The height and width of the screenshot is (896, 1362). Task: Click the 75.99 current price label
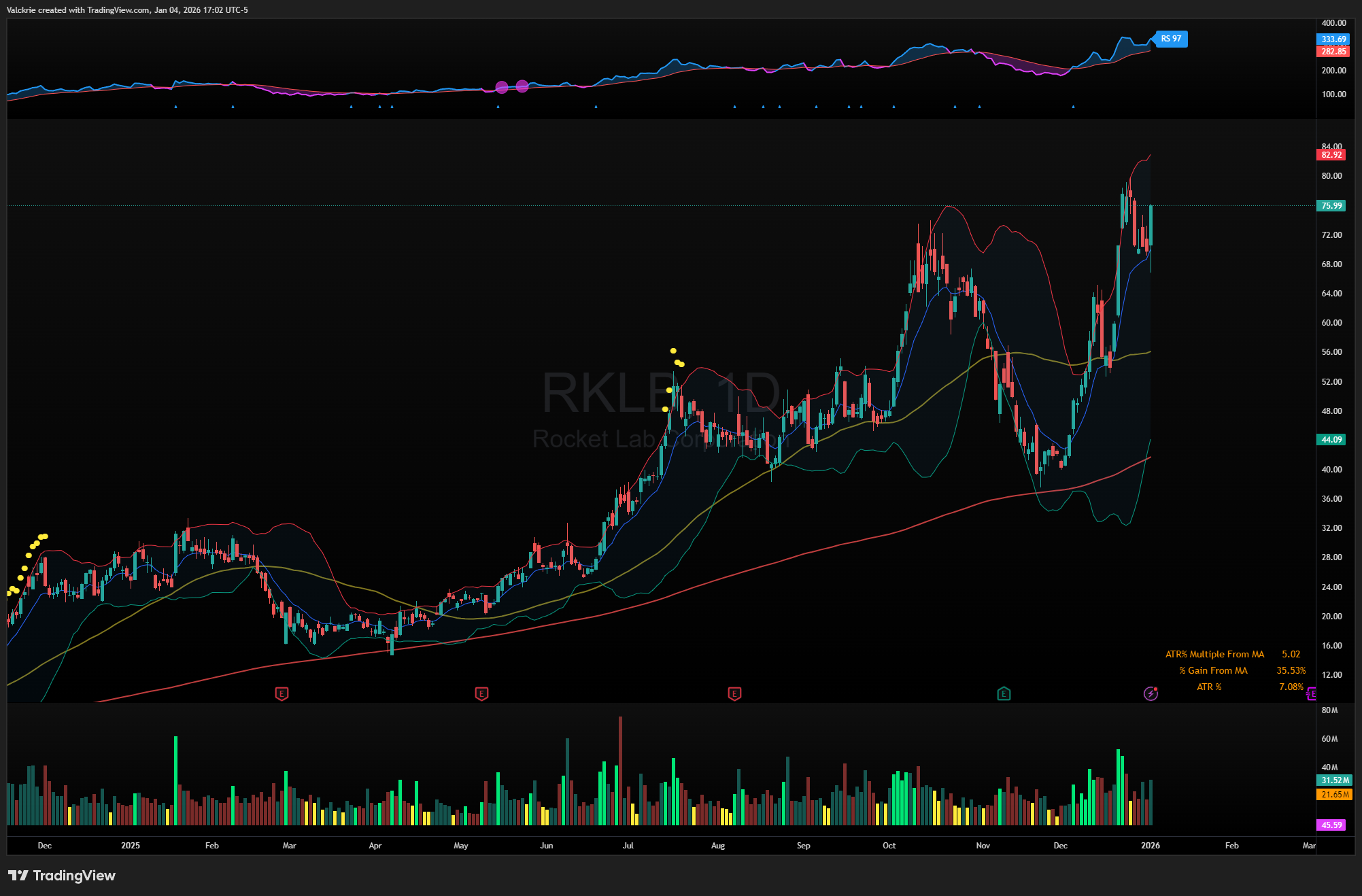coord(1331,206)
